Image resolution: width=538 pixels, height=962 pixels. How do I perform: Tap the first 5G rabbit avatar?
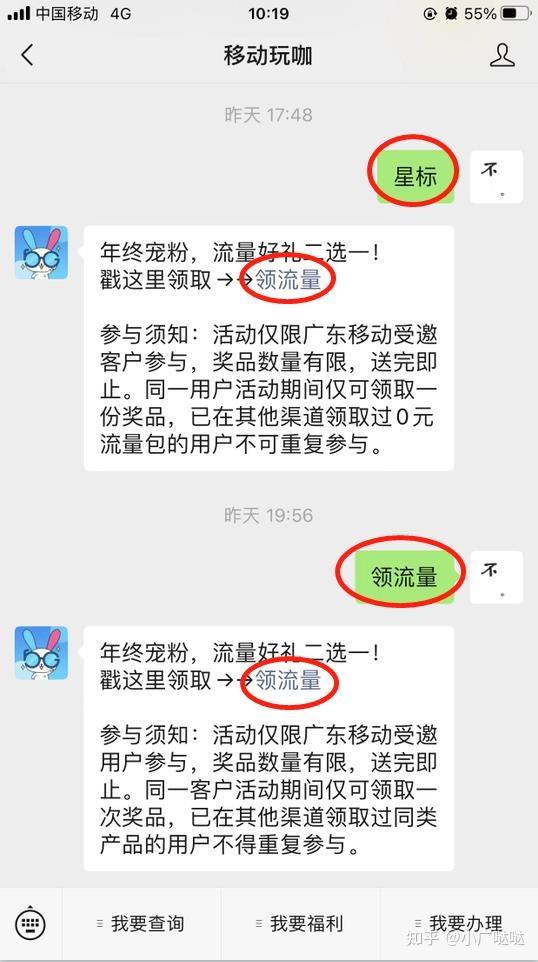(41, 252)
